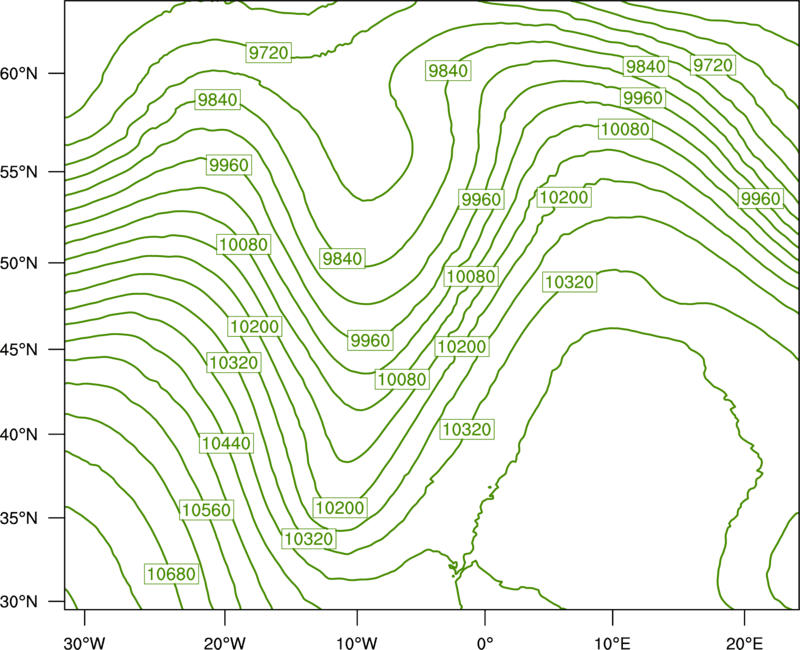Click the 10680 contour label
The image size is (800, 650).
tap(171, 574)
